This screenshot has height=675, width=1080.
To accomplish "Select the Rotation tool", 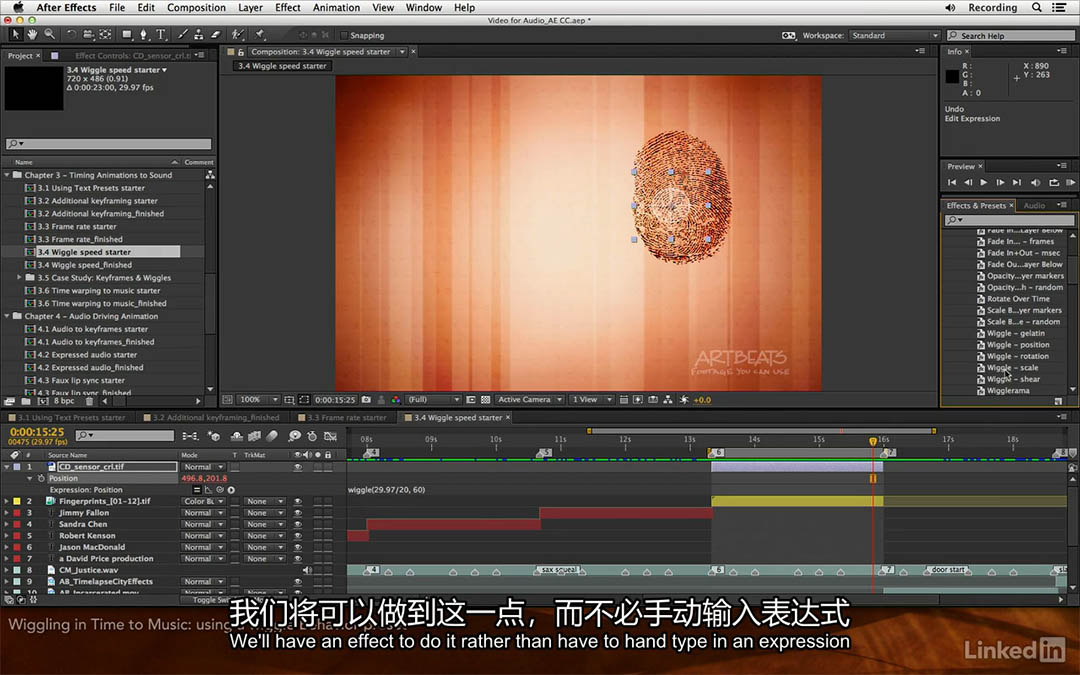I will 71,34.
